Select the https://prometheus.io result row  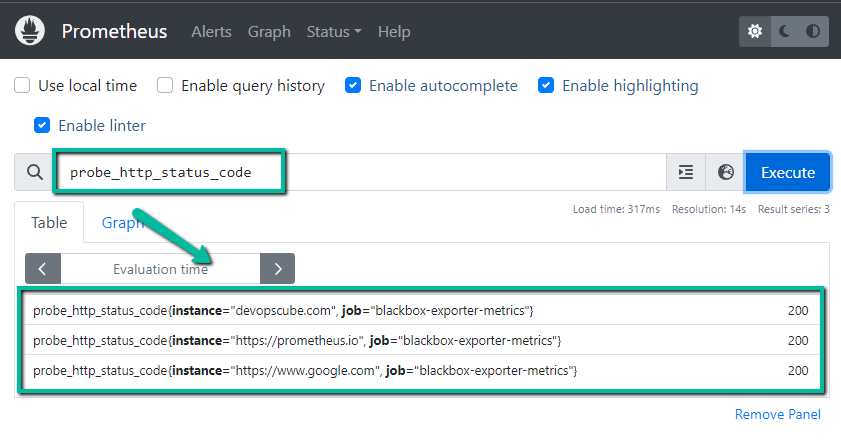[x=421, y=340]
